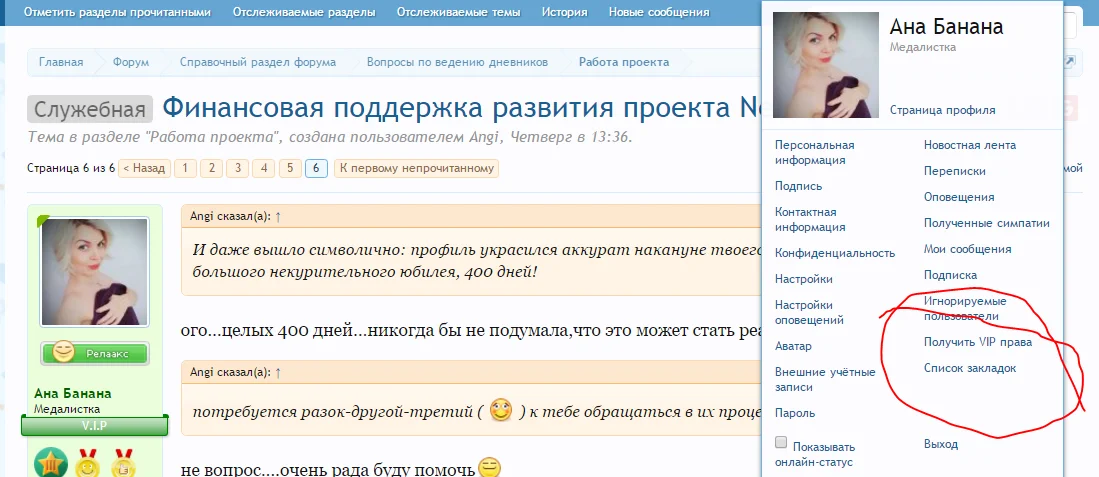Go to page 2 of the thread
1099x477 pixels.
tap(212, 168)
